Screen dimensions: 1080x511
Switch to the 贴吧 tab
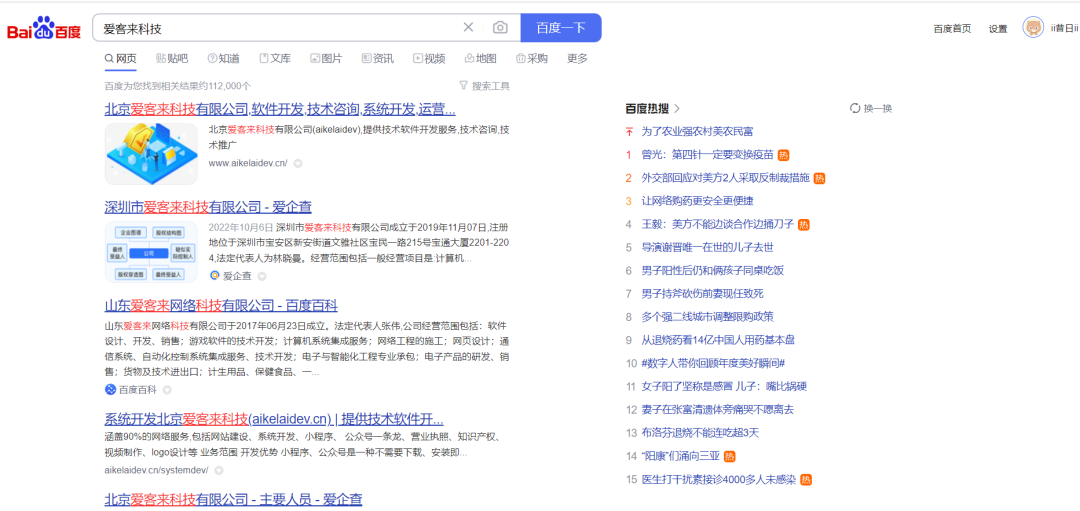(x=172, y=59)
